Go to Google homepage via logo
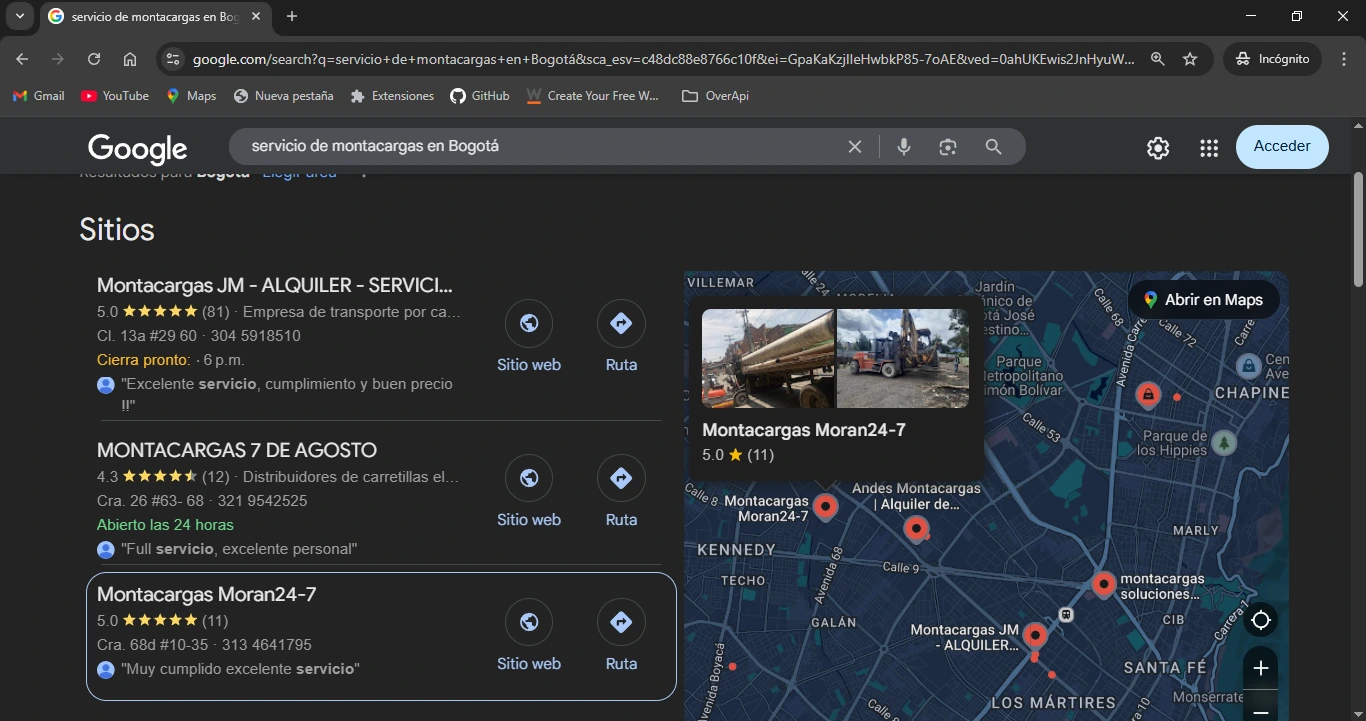 (138, 148)
